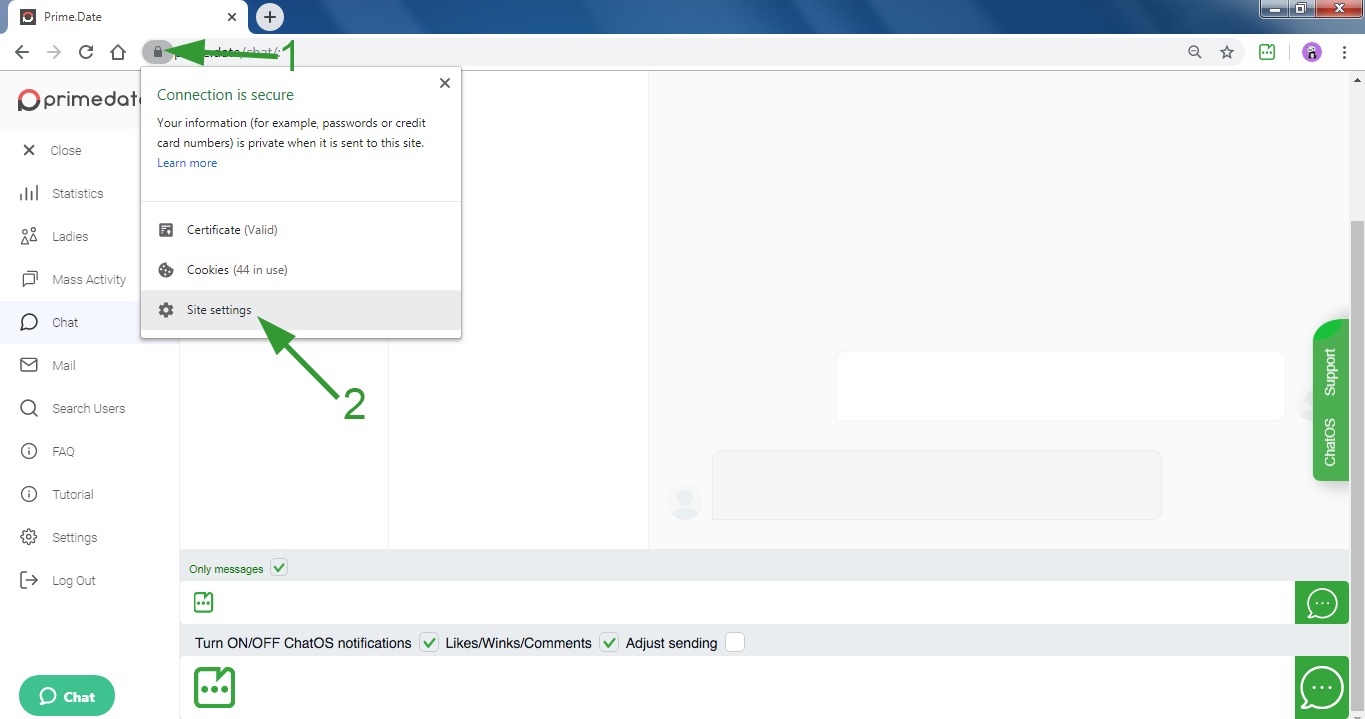This screenshot has width=1365, height=719.
Task: Toggle the Only messages checkbox
Action: [279, 567]
